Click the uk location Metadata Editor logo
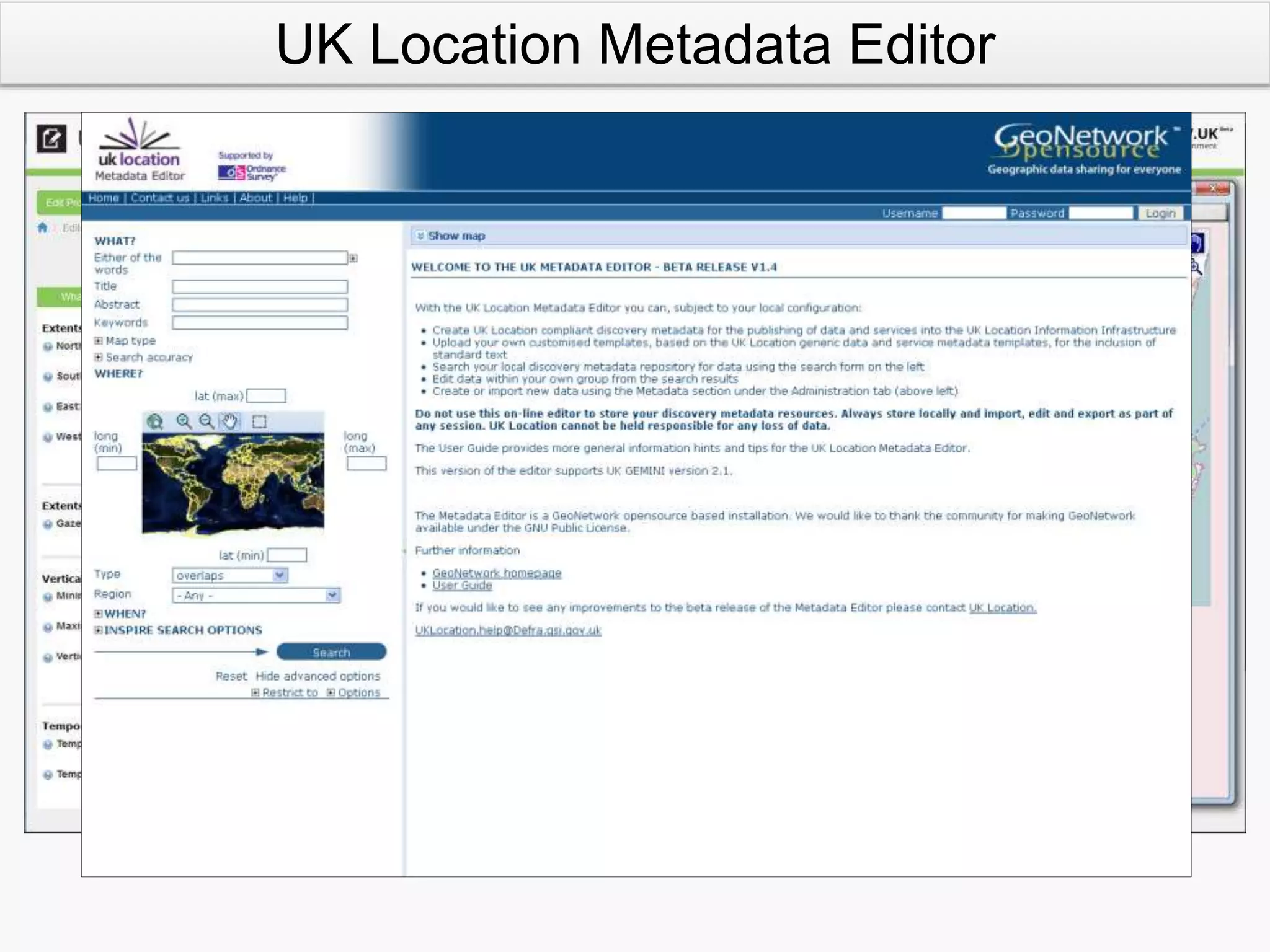1270x952 pixels. [x=140, y=149]
